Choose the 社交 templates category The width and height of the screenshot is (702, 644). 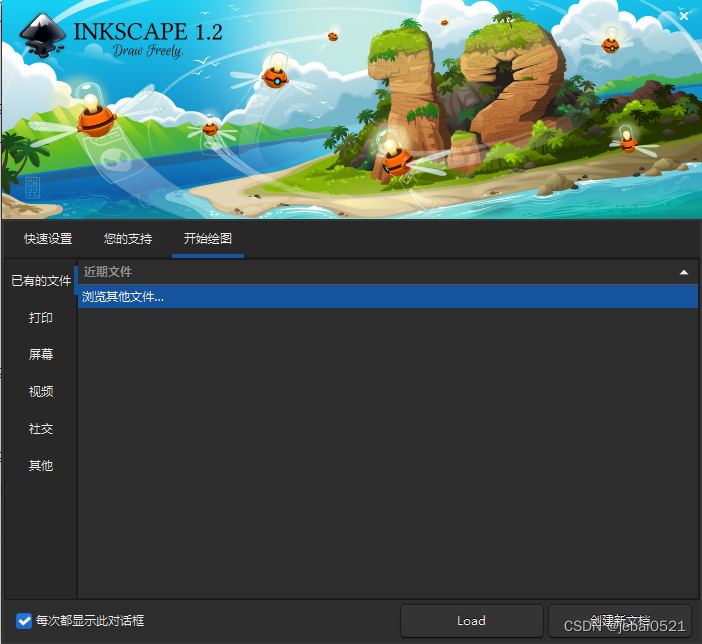pos(41,429)
